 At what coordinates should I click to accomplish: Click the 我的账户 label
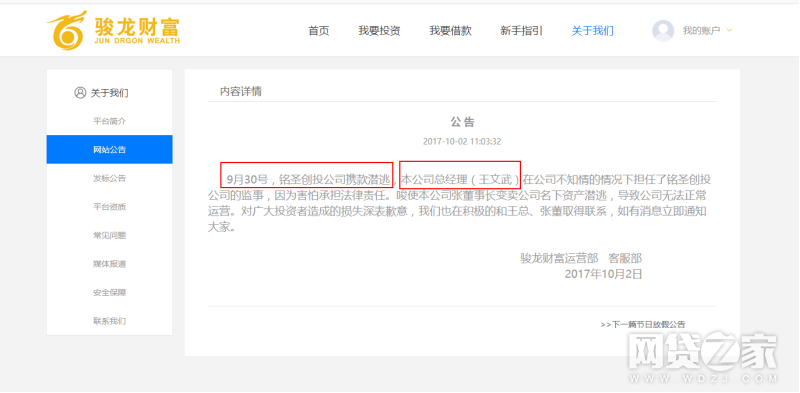point(702,31)
